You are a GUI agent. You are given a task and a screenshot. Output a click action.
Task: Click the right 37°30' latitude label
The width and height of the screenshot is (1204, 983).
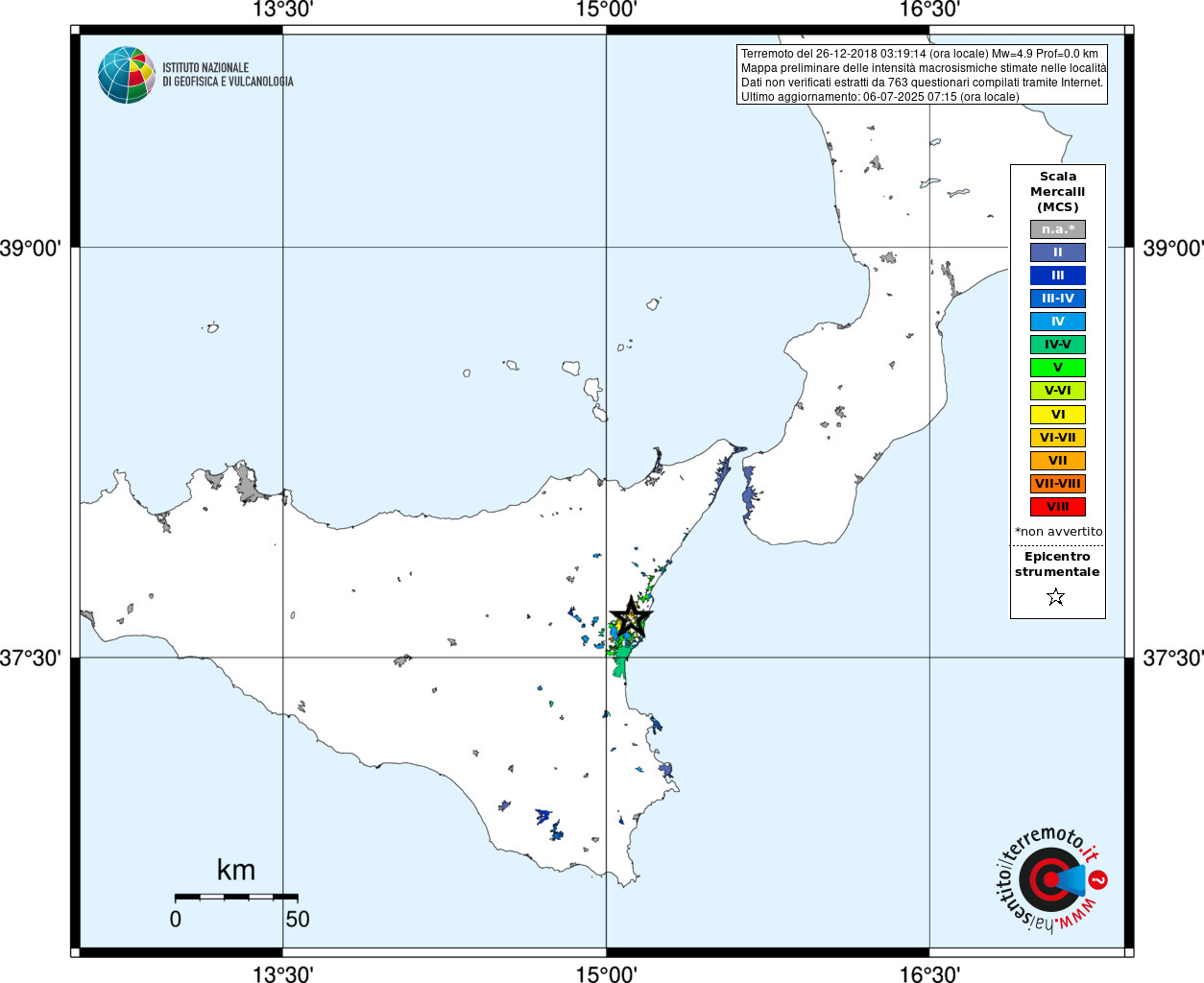[1172, 659]
